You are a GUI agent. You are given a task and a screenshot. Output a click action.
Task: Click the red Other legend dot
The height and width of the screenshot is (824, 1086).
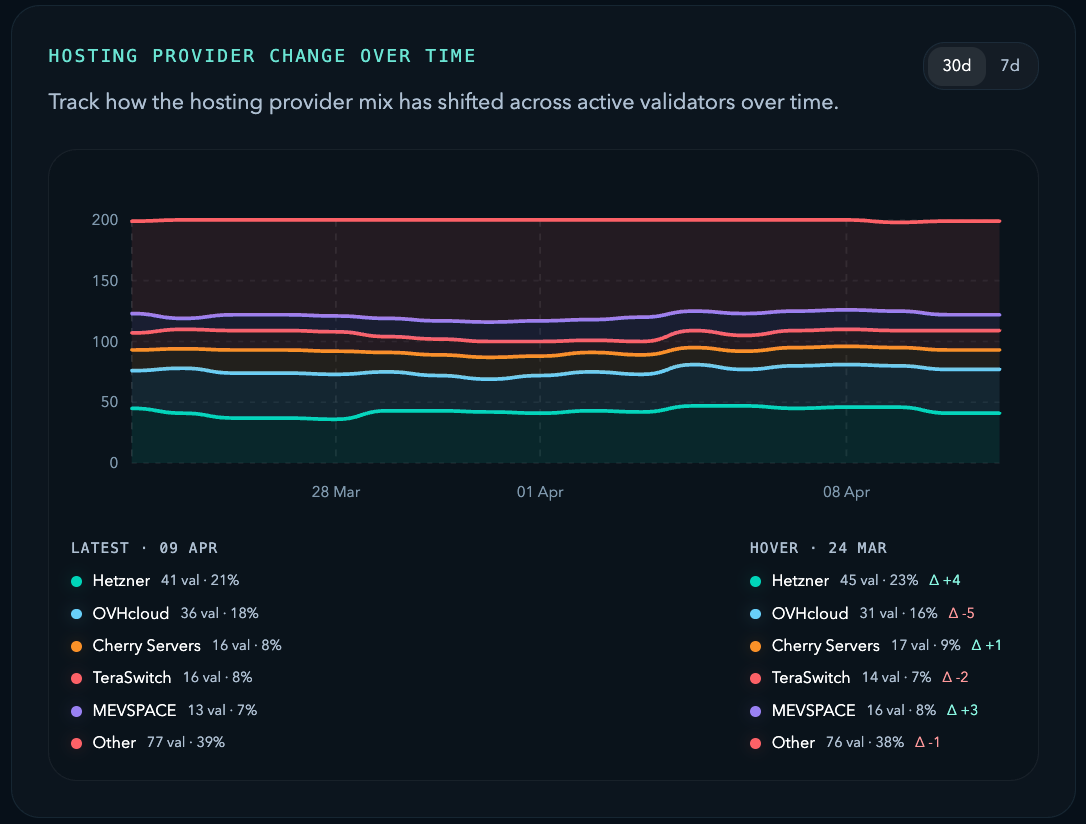point(75,743)
